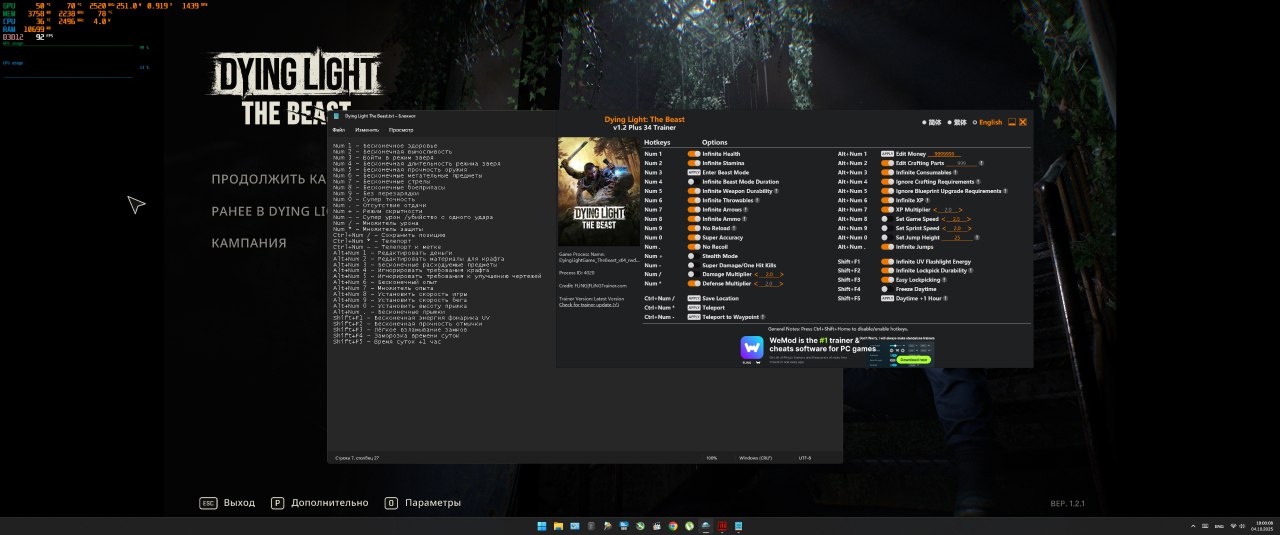
Task: Decrease Defense Multiplier with left arrow
Action: tap(756, 284)
